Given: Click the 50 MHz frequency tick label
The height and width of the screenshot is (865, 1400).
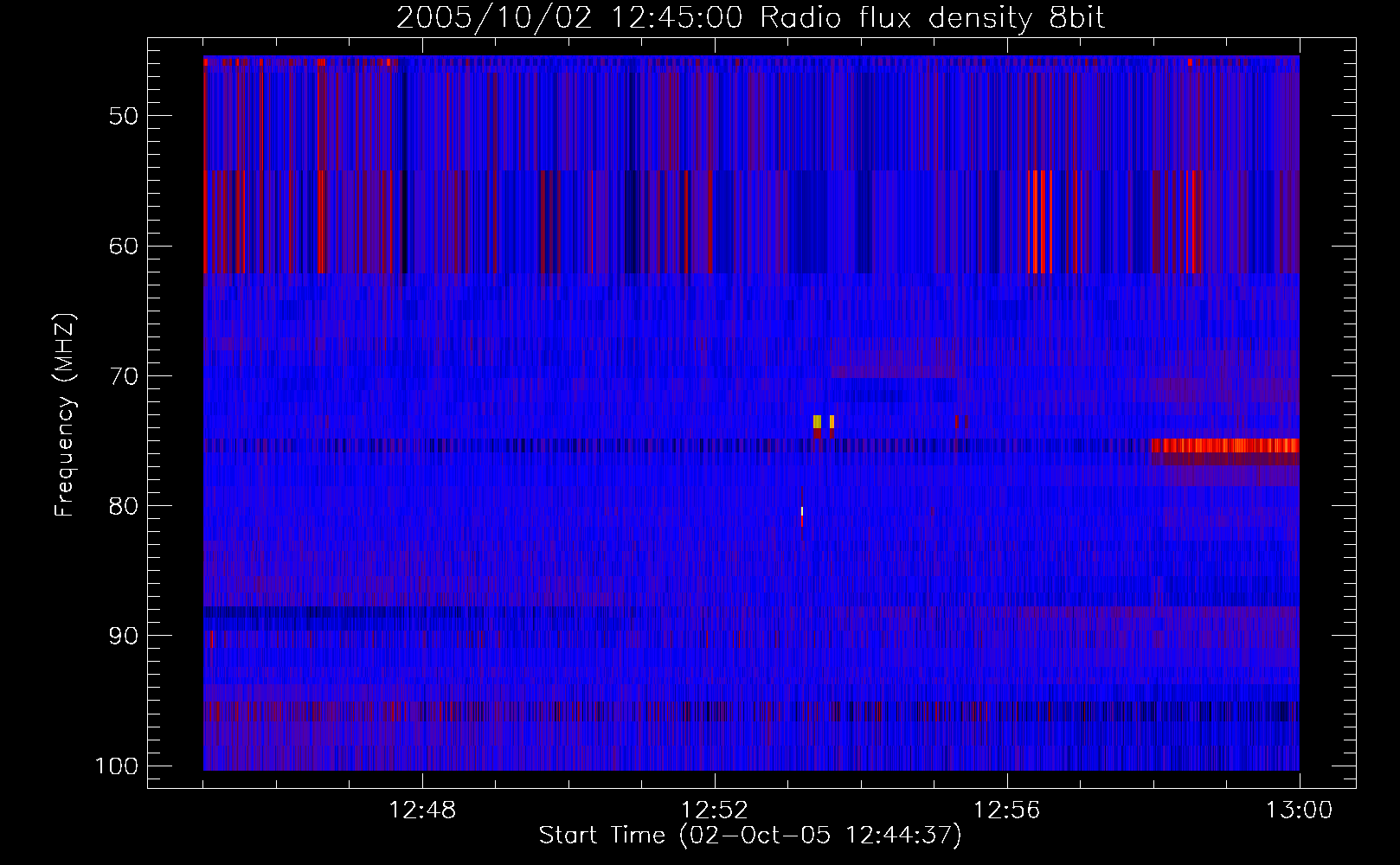Looking at the screenshot, I should point(124,116).
